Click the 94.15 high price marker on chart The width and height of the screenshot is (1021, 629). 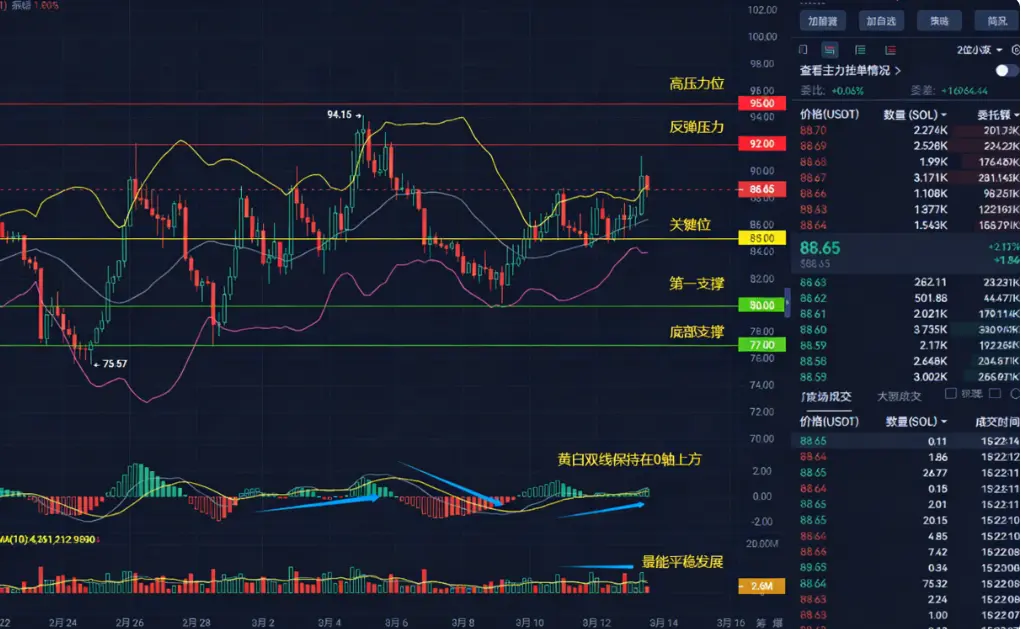tap(344, 115)
